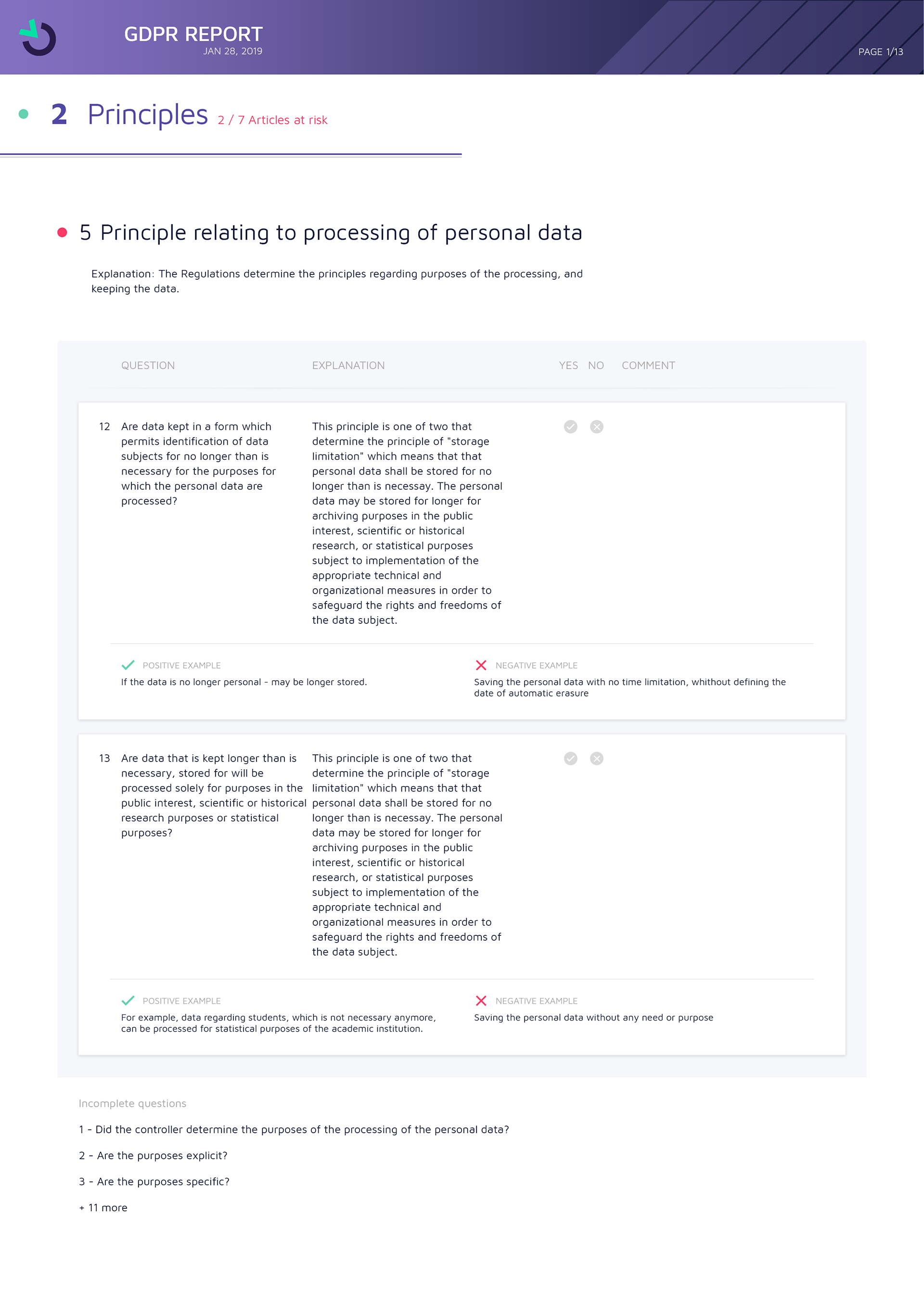Mark question 12 as No
The width and height of the screenshot is (924, 1307).
[596, 427]
